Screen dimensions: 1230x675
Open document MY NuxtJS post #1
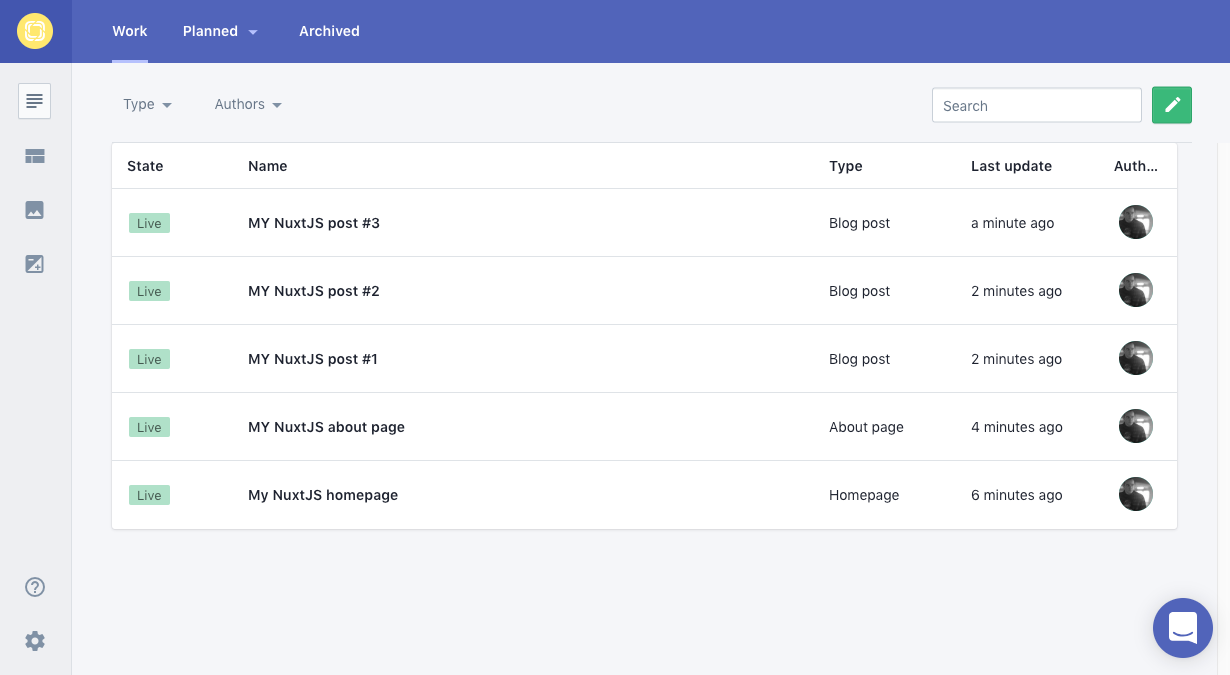[313, 359]
